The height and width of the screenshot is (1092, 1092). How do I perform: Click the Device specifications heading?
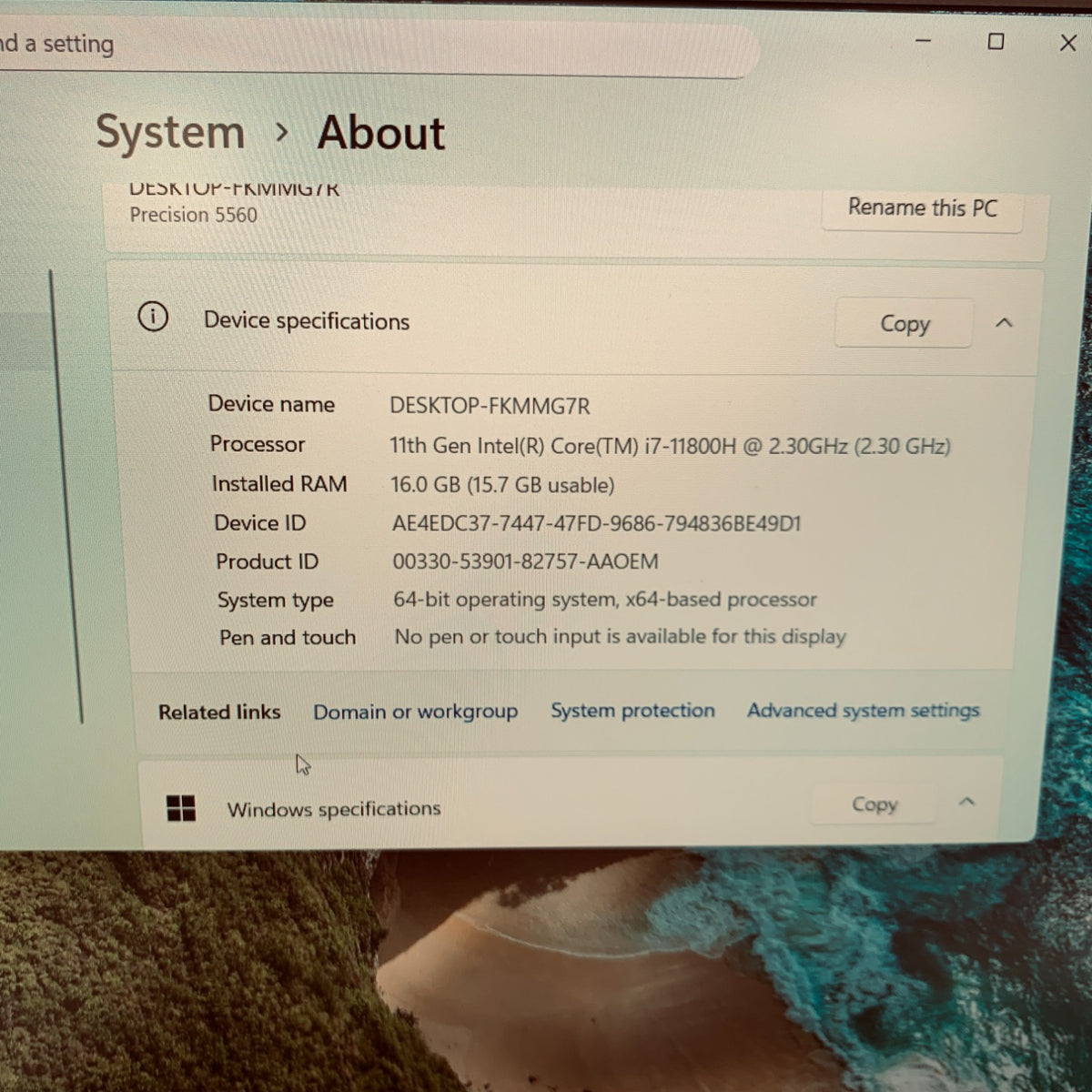(x=307, y=321)
